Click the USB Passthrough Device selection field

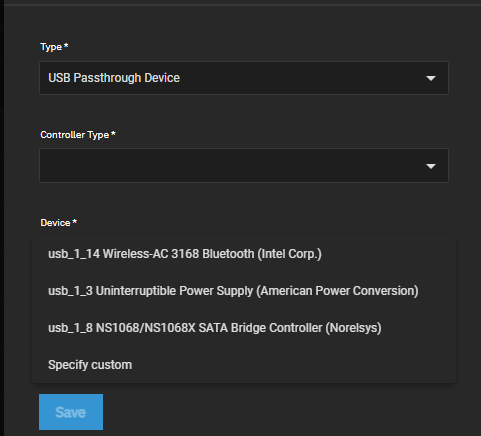tap(244, 78)
